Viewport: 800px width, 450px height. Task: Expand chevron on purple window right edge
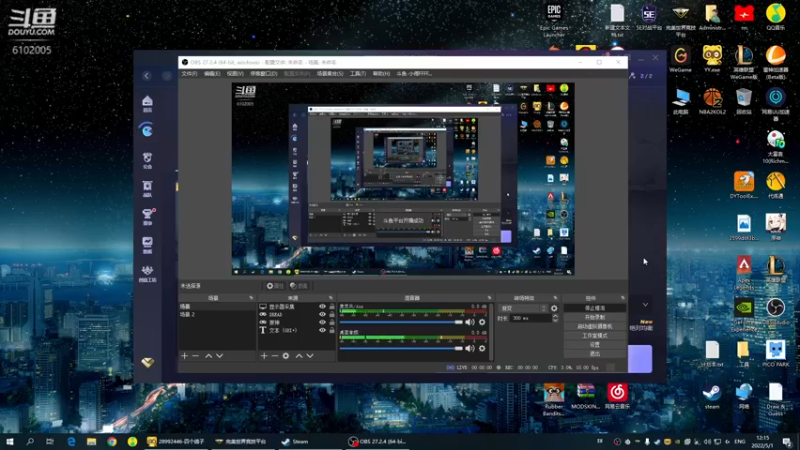(645, 305)
